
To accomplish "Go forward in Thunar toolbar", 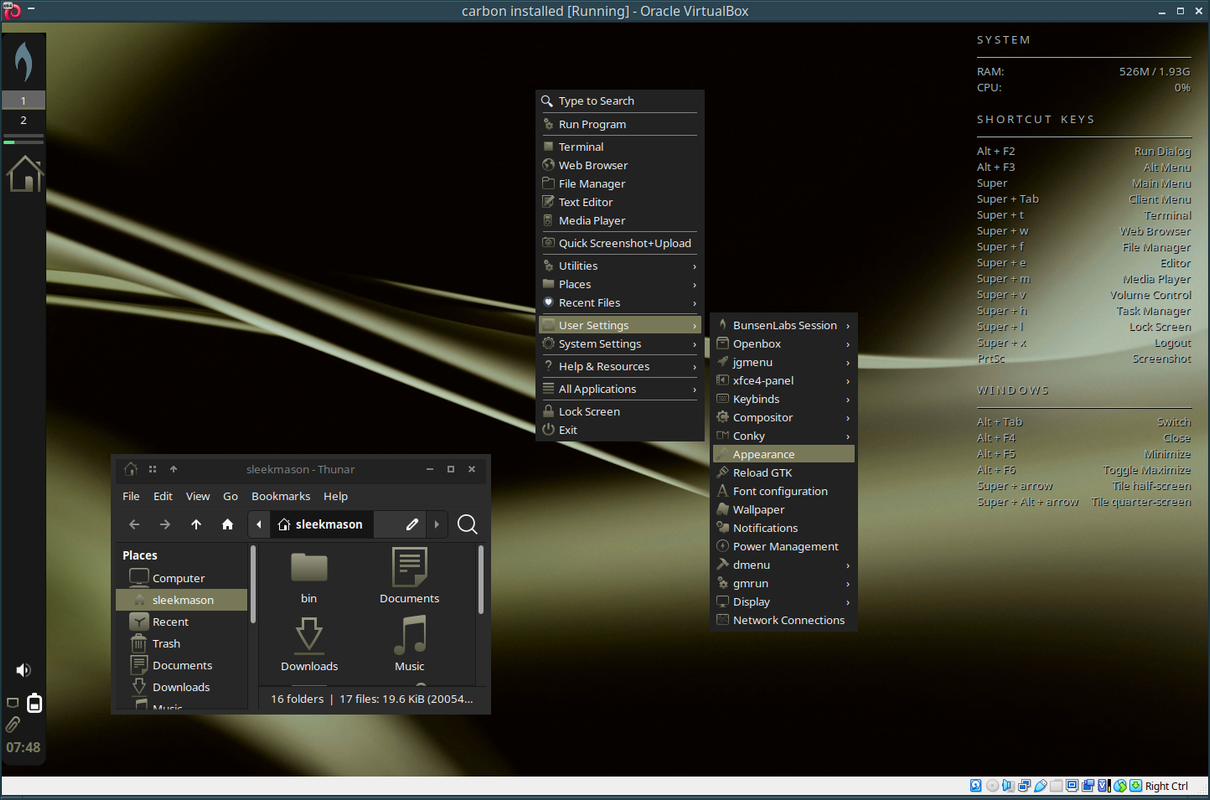I will (x=165, y=524).
